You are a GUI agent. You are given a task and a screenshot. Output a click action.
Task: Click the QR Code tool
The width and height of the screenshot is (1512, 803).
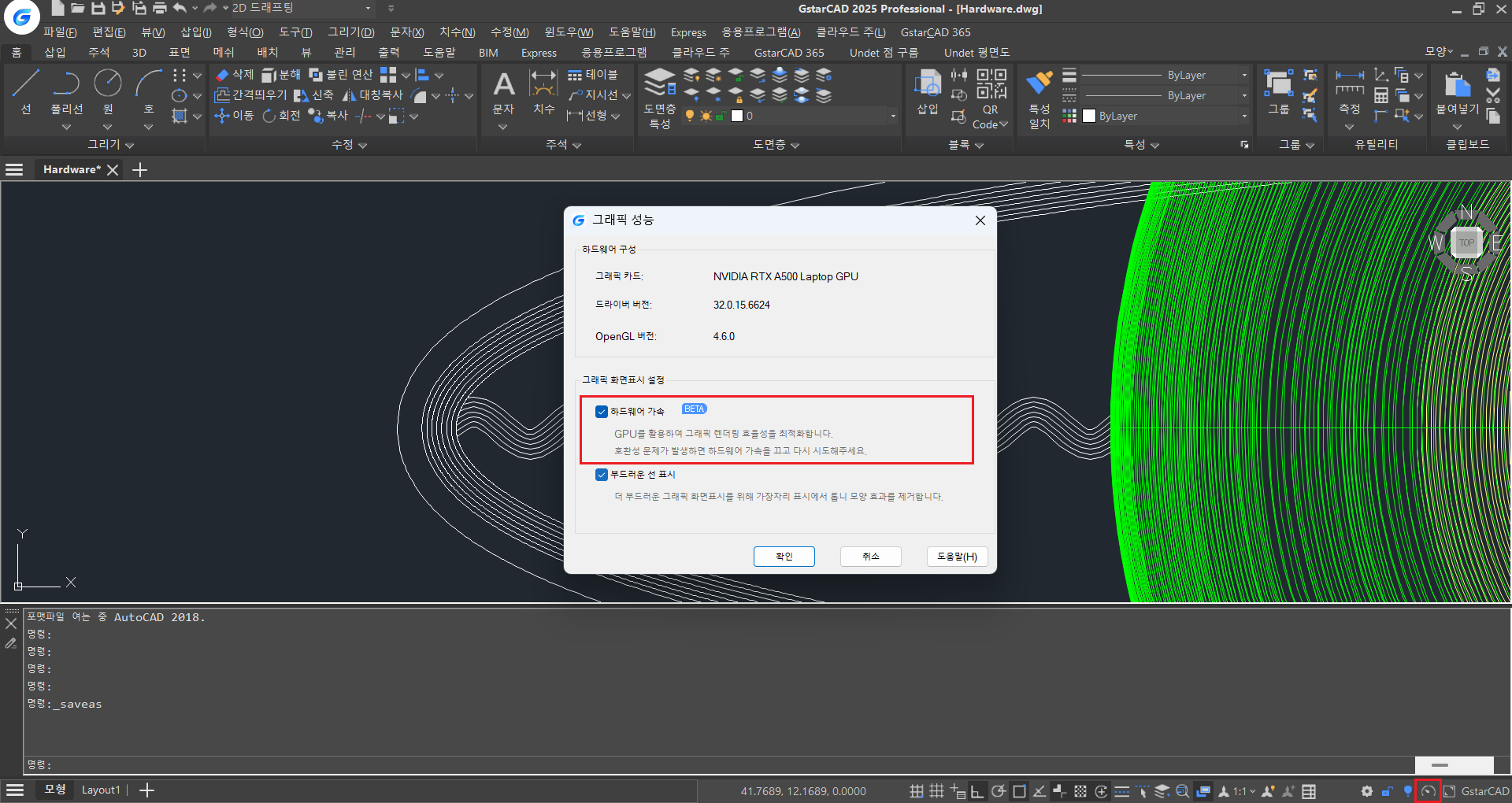click(x=991, y=99)
